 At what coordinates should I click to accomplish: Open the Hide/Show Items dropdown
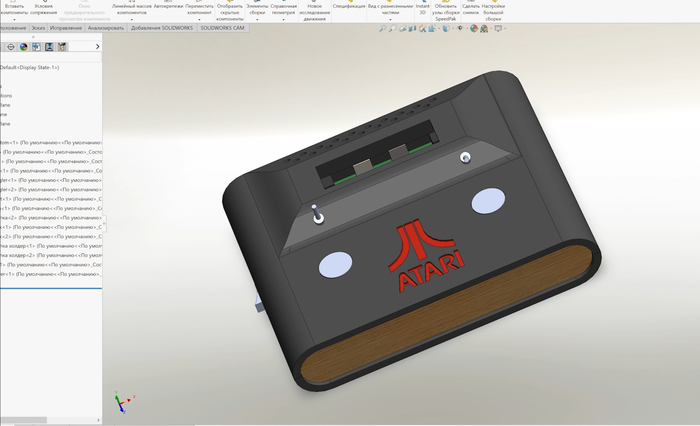[462, 29]
